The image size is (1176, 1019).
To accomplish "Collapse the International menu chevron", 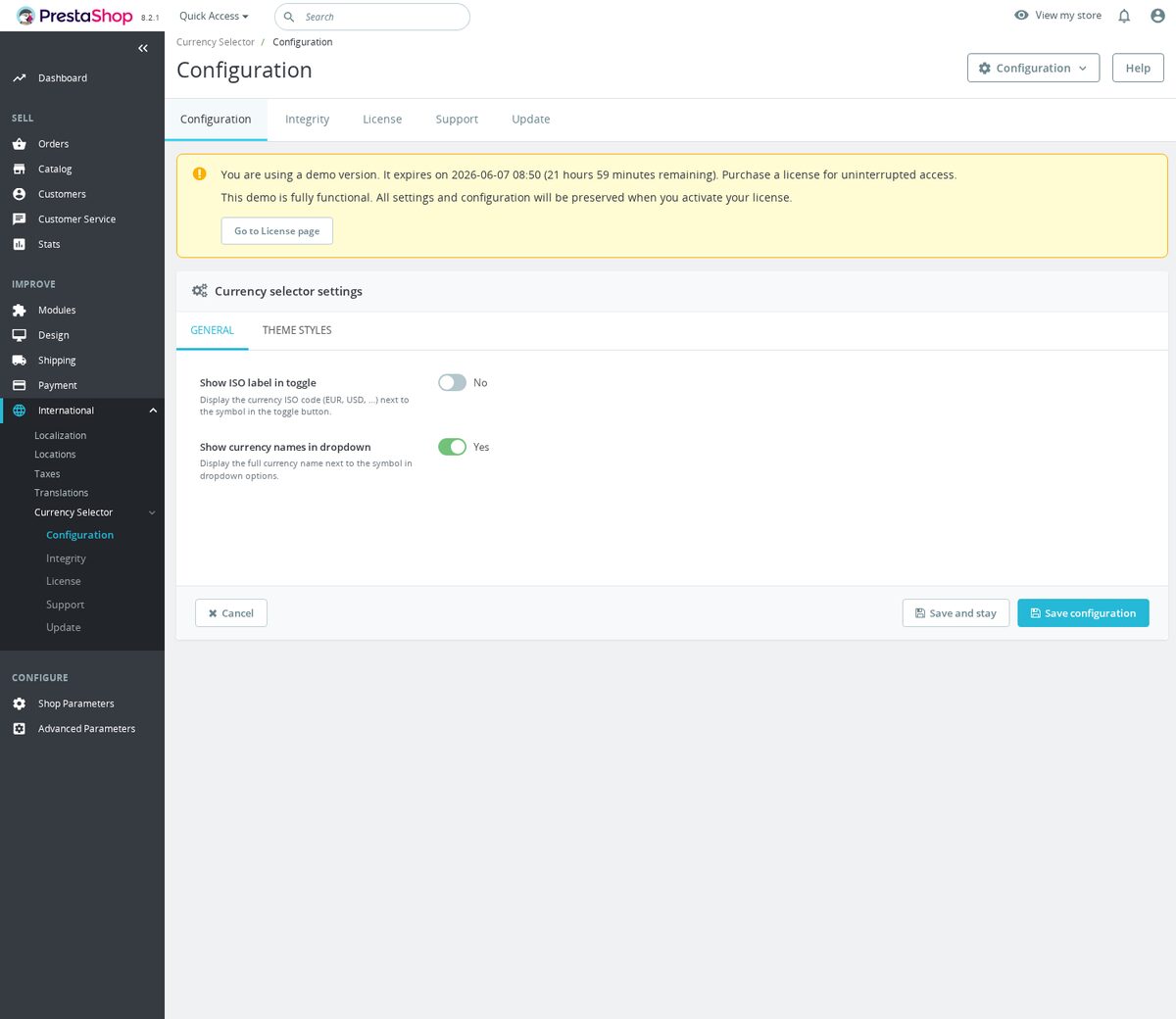I will 153,411.
